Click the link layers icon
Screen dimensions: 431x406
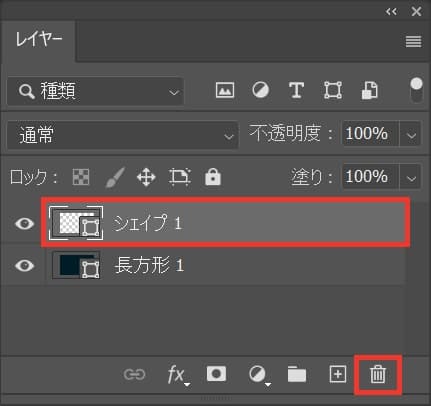(x=134, y=374)
